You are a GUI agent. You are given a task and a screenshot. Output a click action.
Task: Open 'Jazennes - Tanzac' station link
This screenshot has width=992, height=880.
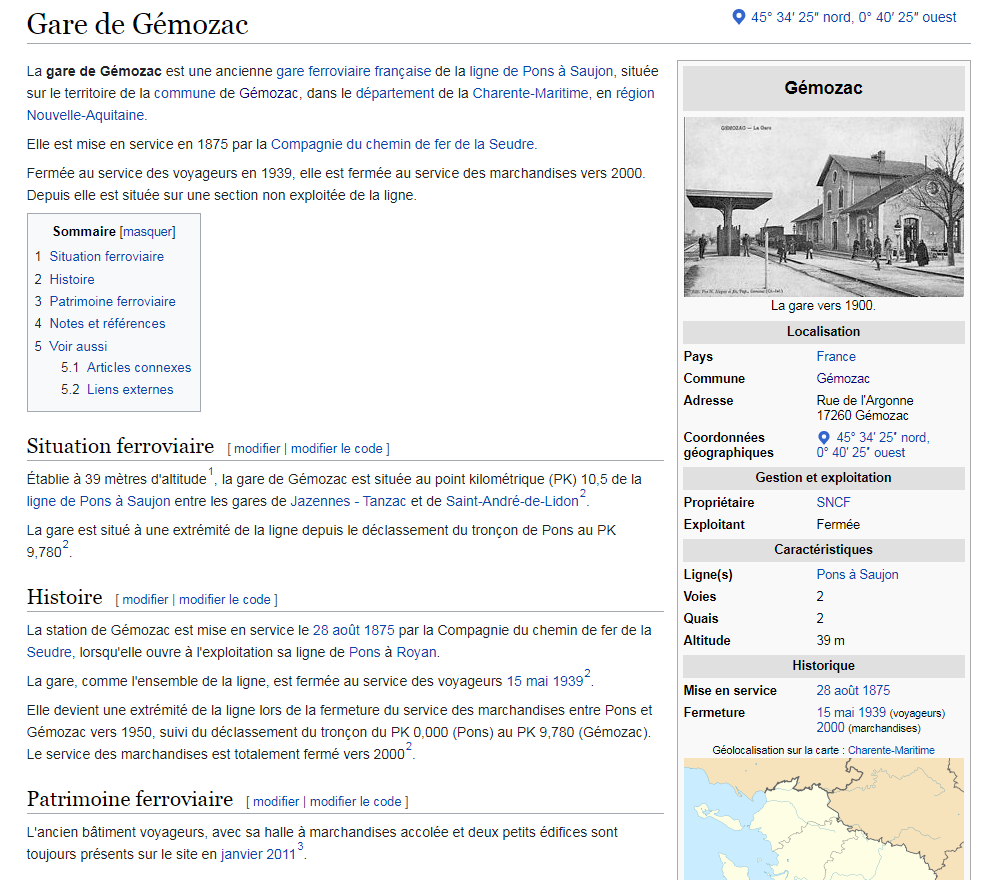click(348, 501)
